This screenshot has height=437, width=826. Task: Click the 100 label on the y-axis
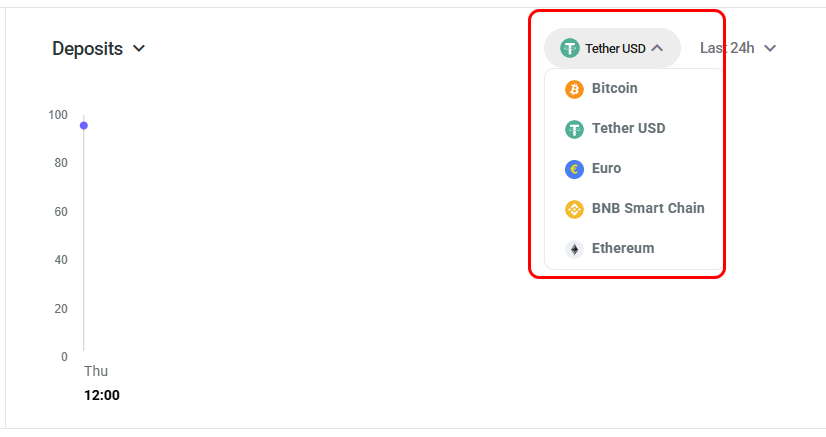(58, 115)
